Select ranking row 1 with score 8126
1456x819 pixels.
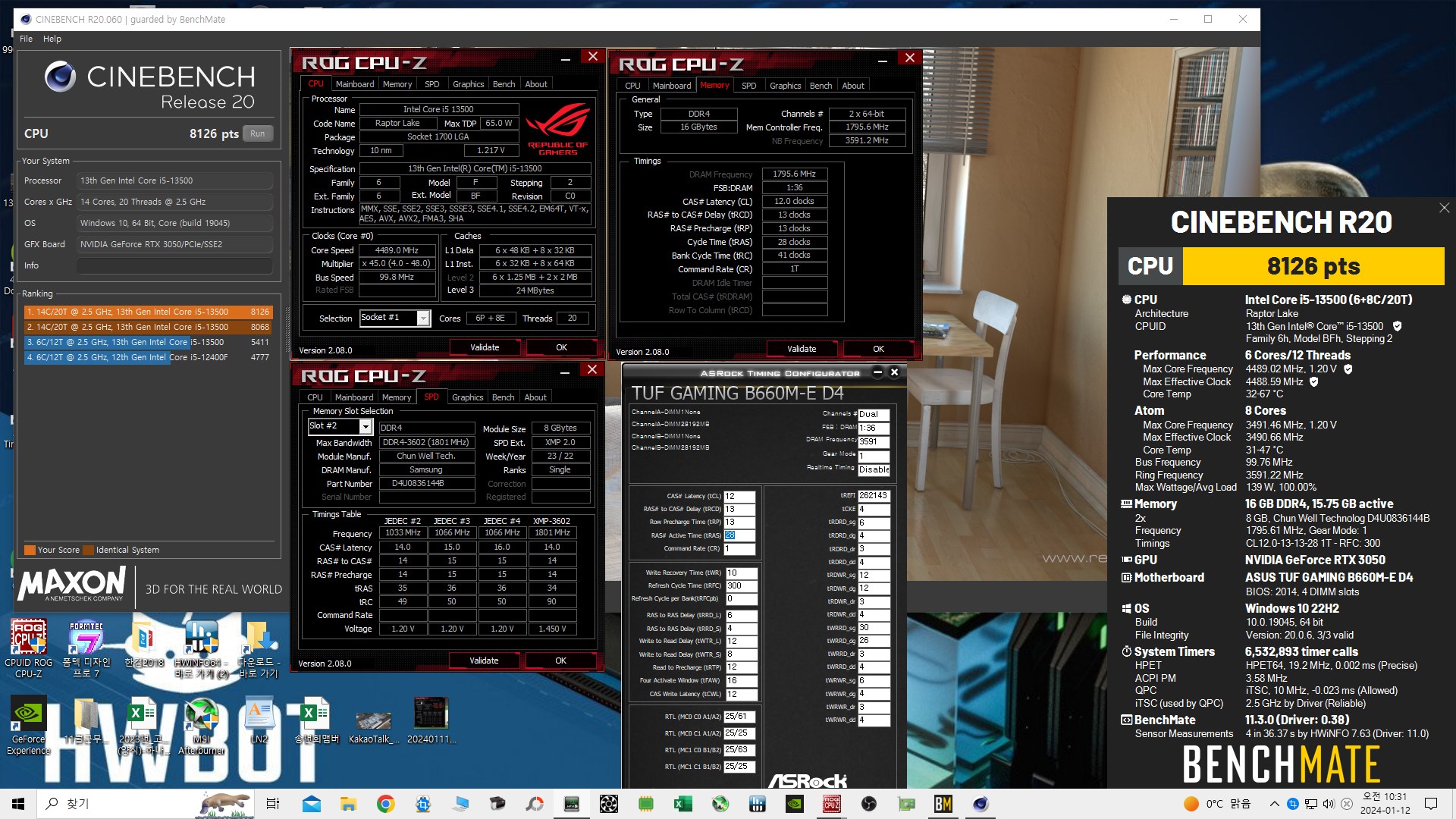pyautogui.click(x=148, y=312)
